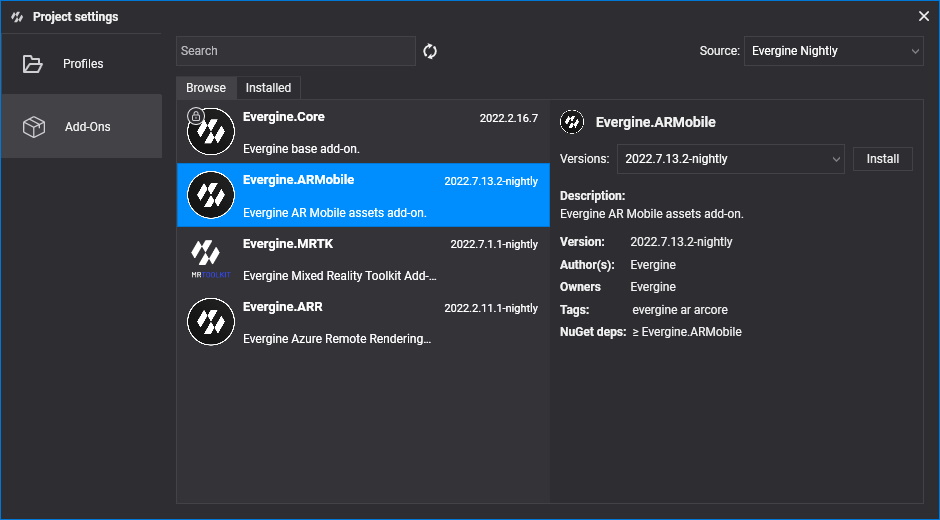Click the Evergine.ARMobile list logo
Viewport: 940px width, 520px height.
click(x=210, y=195)
